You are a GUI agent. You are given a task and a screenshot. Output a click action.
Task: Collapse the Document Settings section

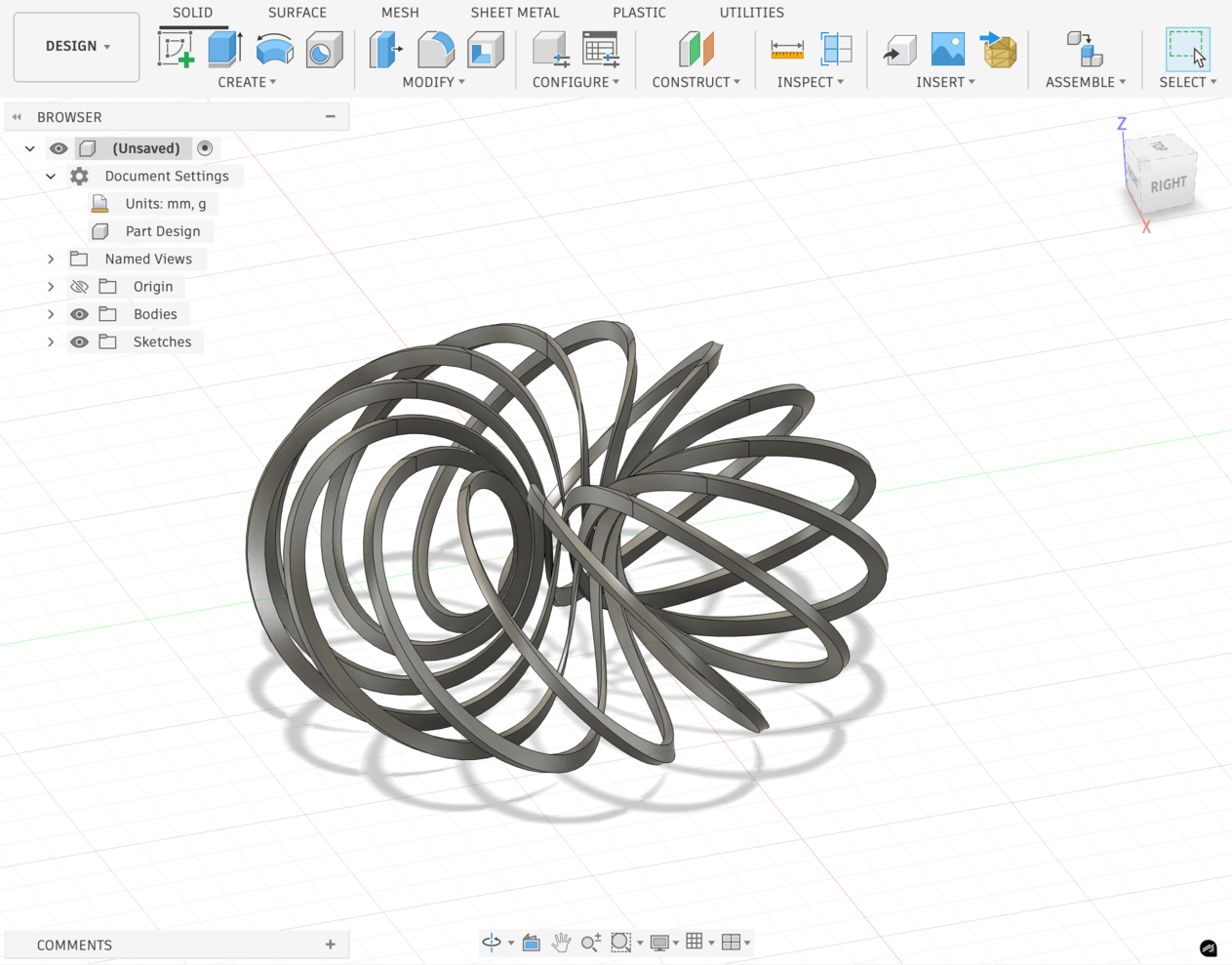point(50,176)
